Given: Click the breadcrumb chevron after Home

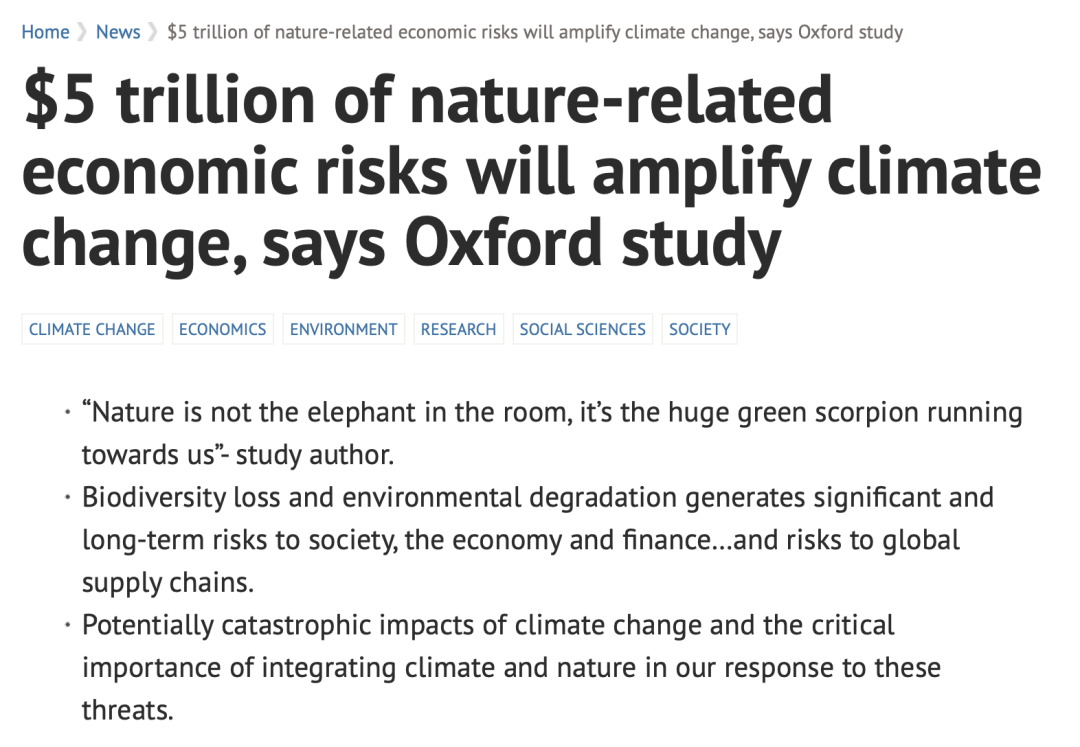Looking at the screenshot, I should click(x=82, y=32).
